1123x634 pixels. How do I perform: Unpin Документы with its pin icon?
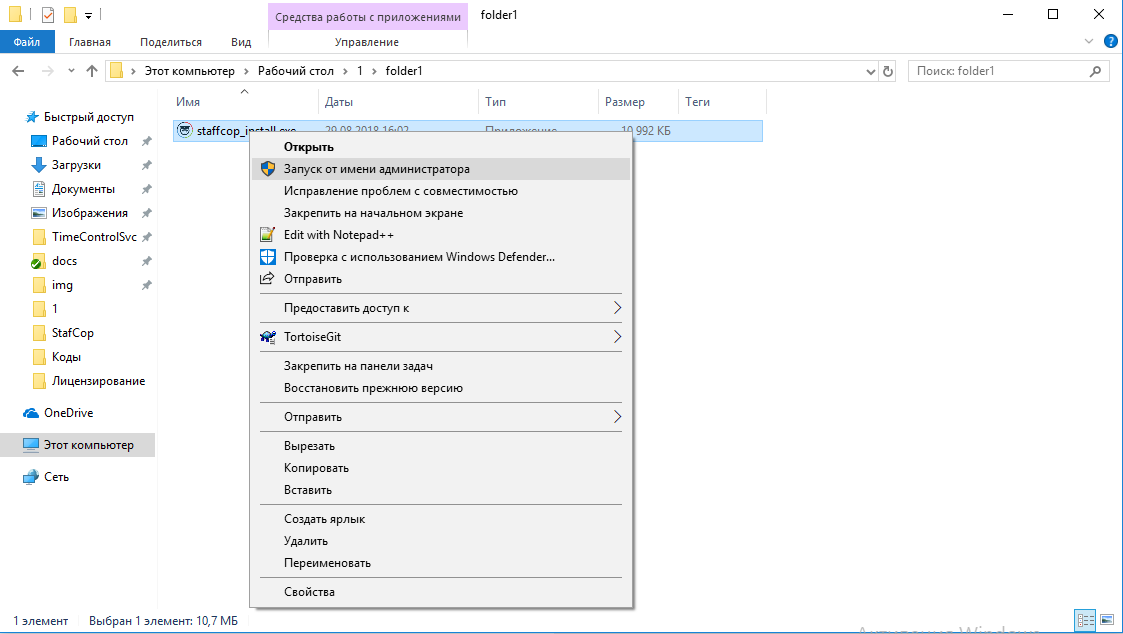tap(147, 189)
